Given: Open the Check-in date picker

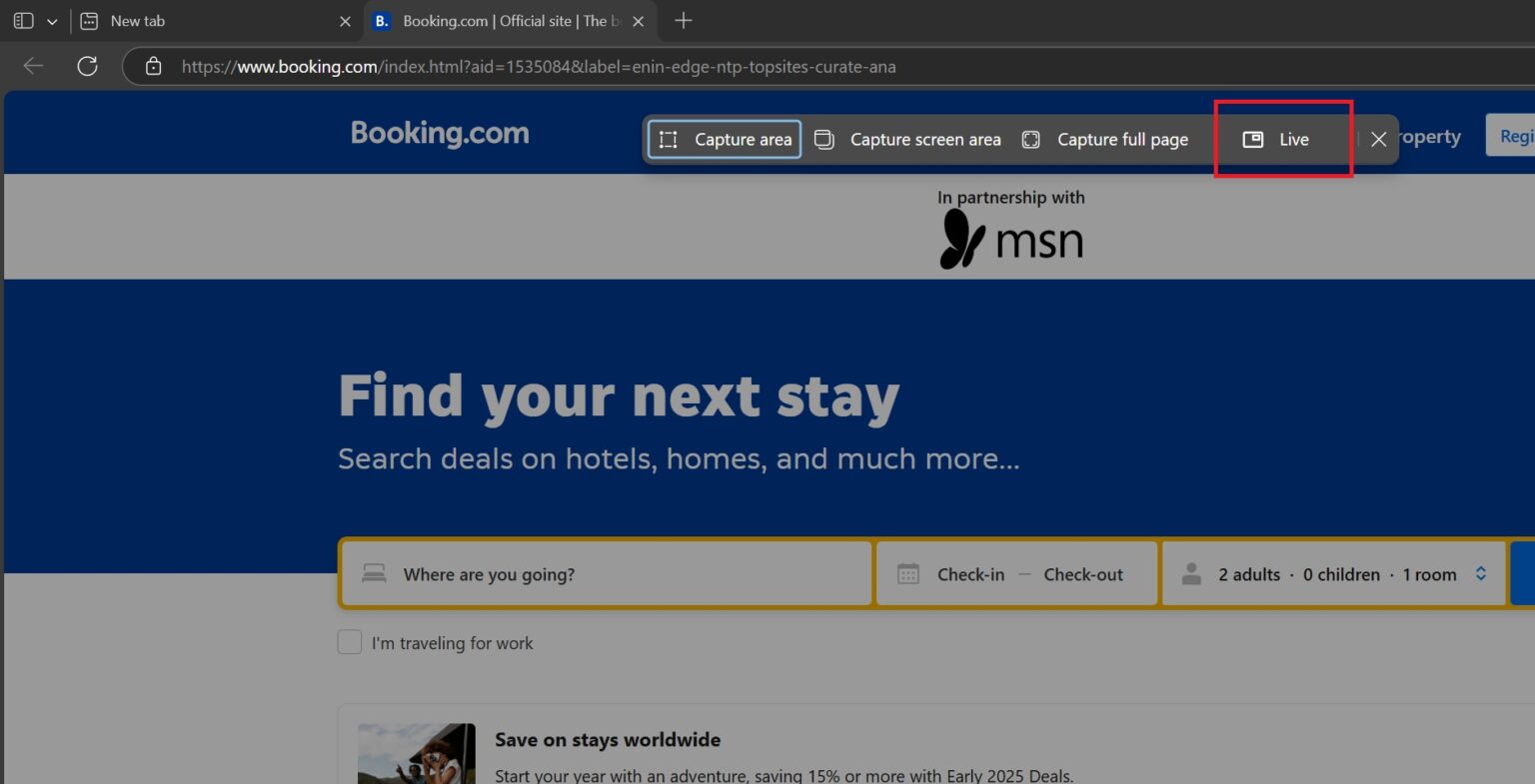Looking at the screenshot, I should pyautogui.click(x=970, y=573).
